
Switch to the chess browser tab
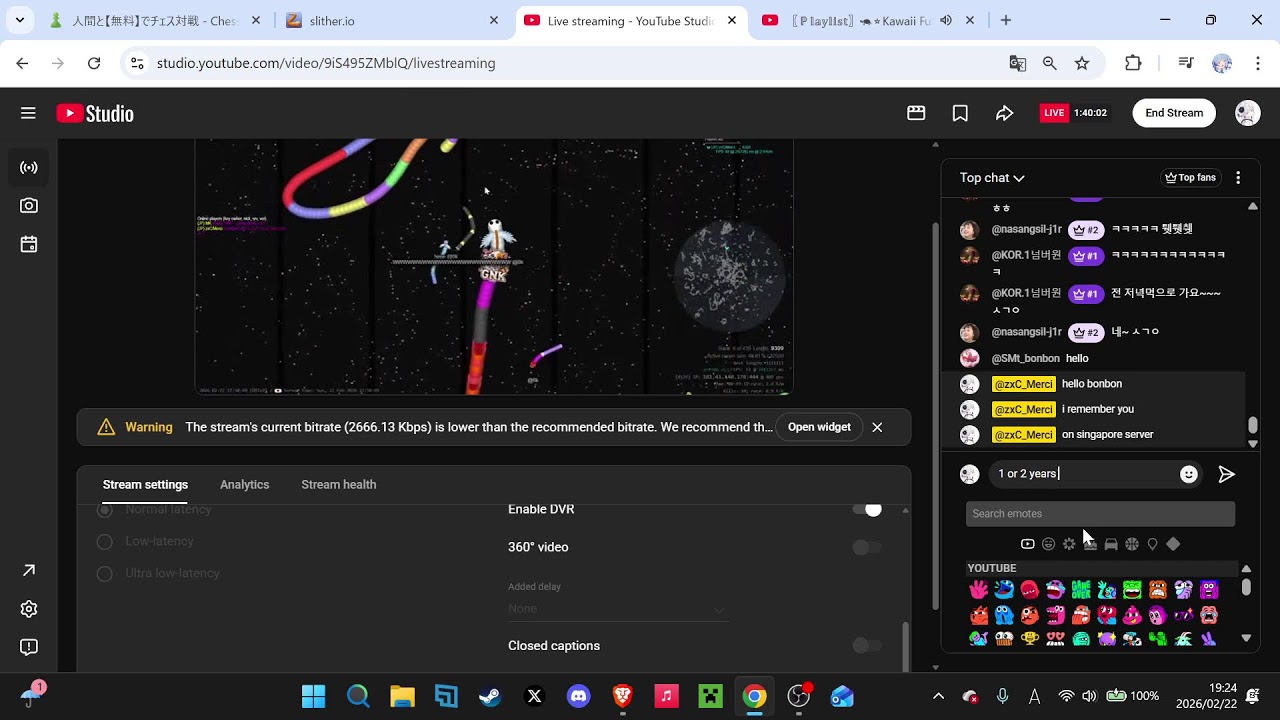(x=155, y=20)
